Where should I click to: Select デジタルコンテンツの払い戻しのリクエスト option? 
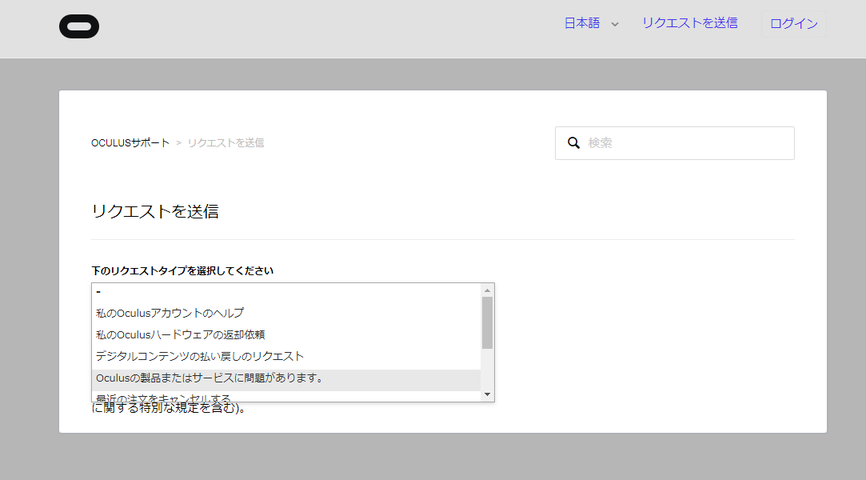click(x=286, y=356)
